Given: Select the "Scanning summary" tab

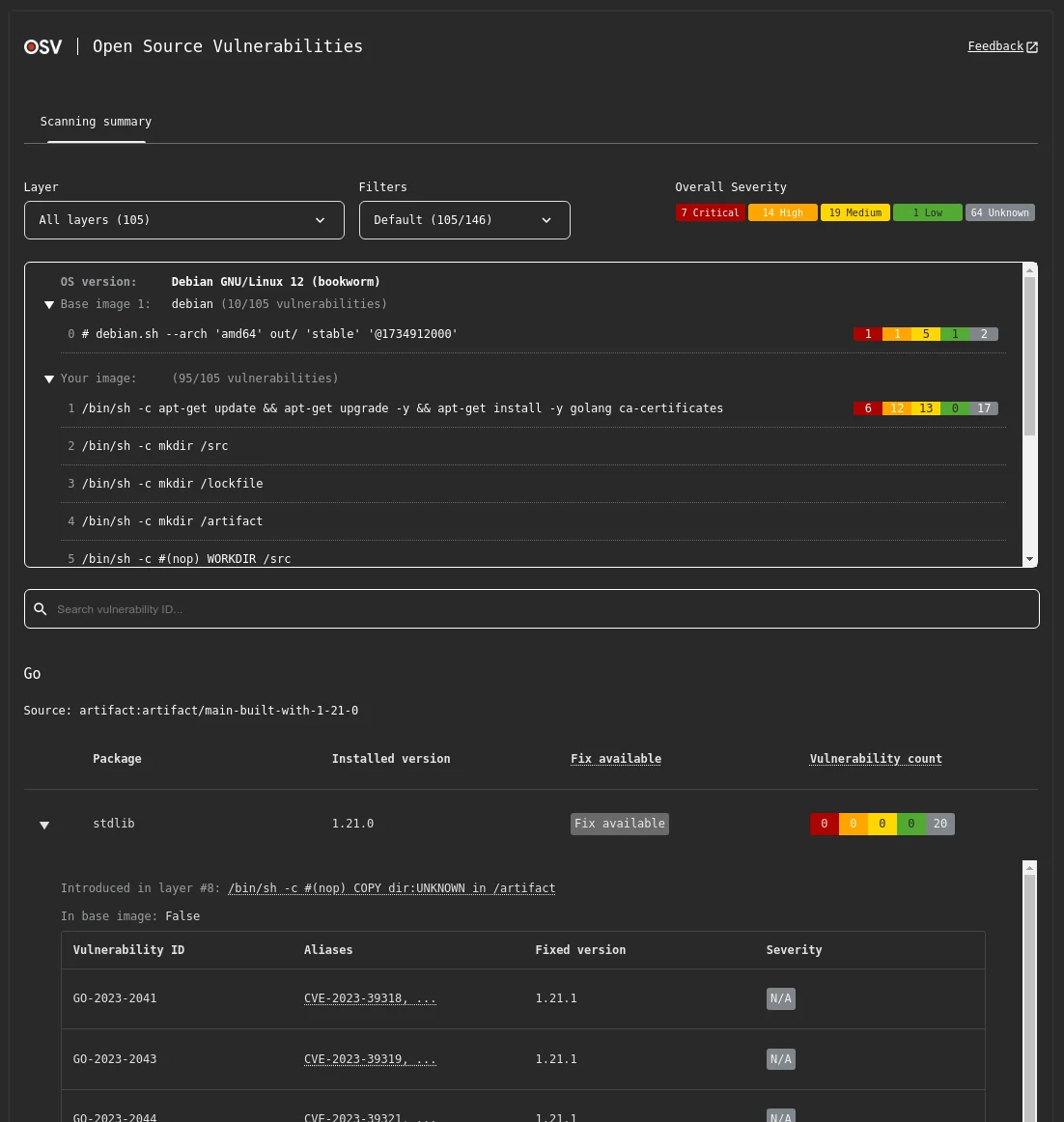Looking at the screenshot, I should [96, 122].
